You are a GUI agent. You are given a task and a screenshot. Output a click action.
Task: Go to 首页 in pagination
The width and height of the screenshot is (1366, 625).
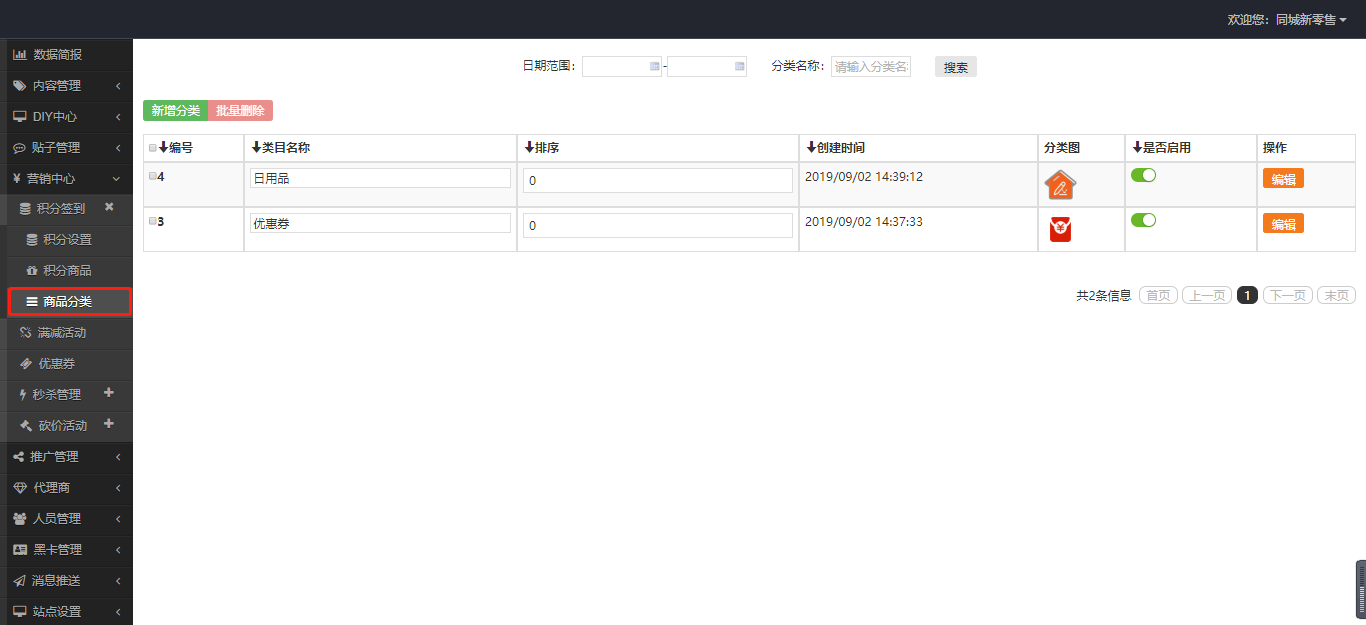(x=1158, y=295)
